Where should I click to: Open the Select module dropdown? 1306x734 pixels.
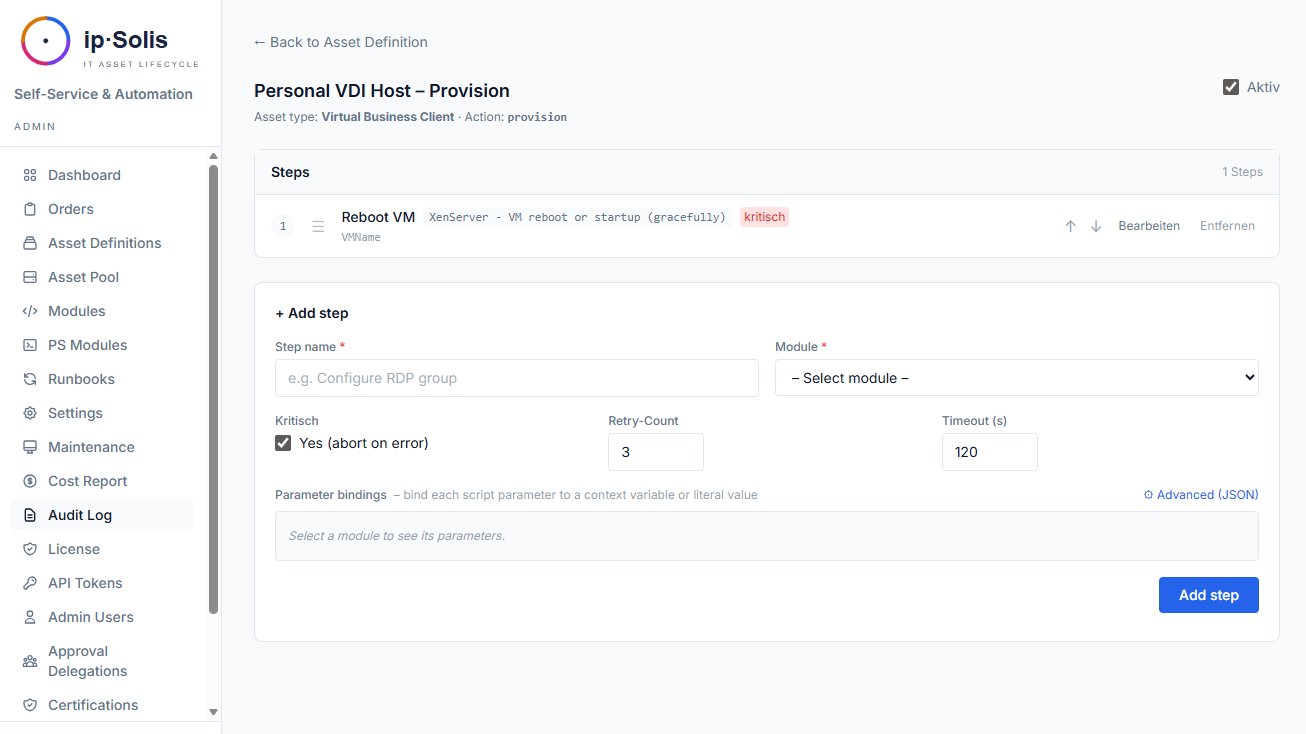click(x=1017, y=378)
